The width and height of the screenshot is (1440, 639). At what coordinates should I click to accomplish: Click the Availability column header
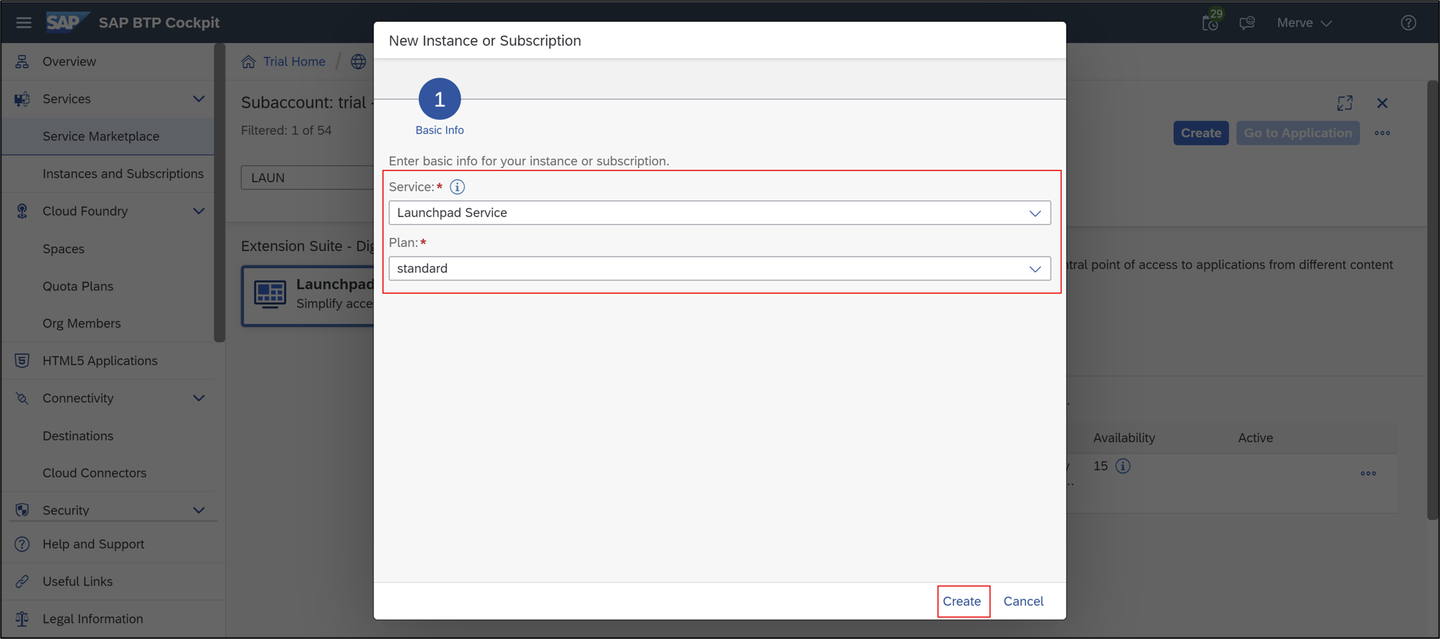point(1124,438)
